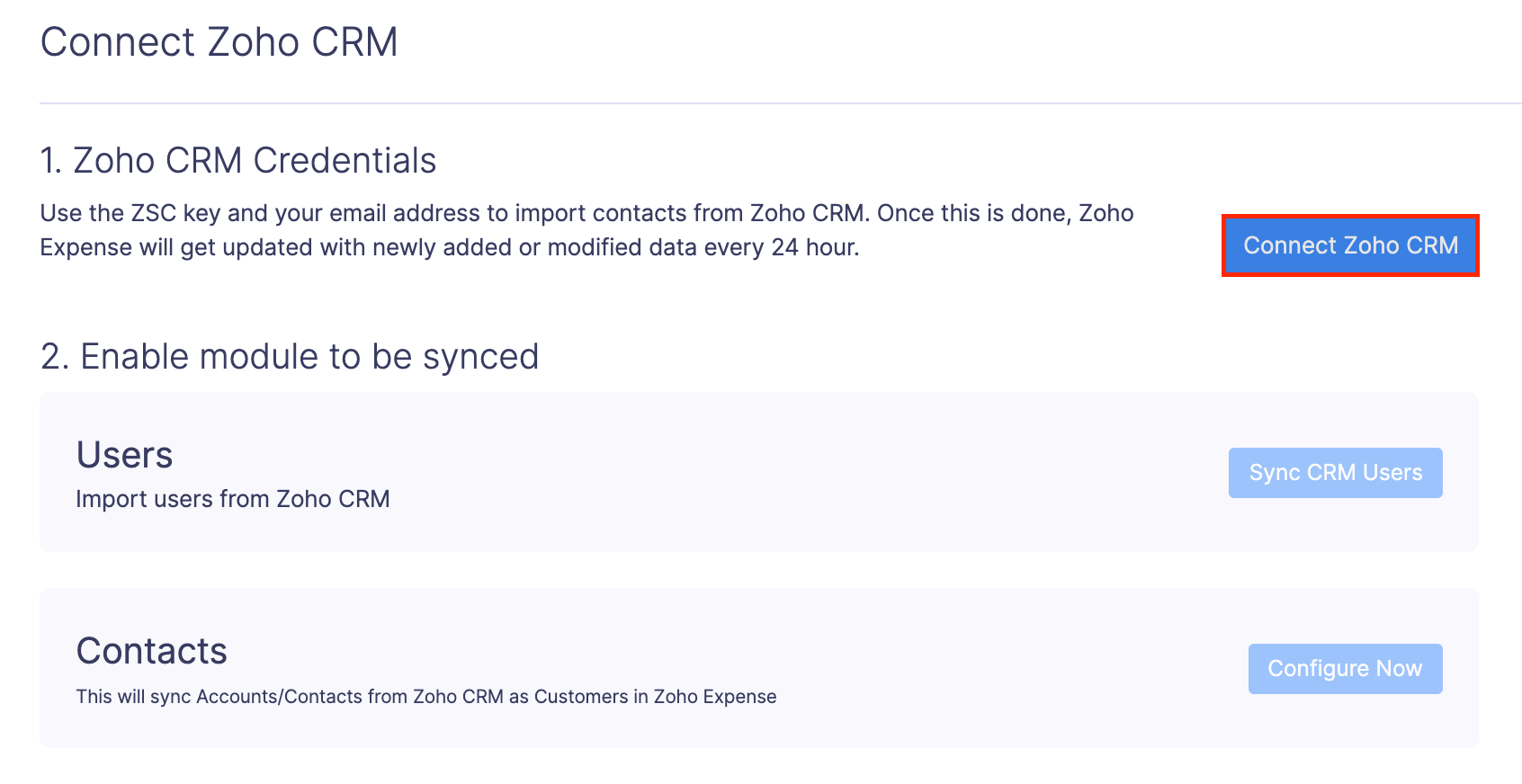Click the Zoho CRM Credentials heading

(237, 160)
